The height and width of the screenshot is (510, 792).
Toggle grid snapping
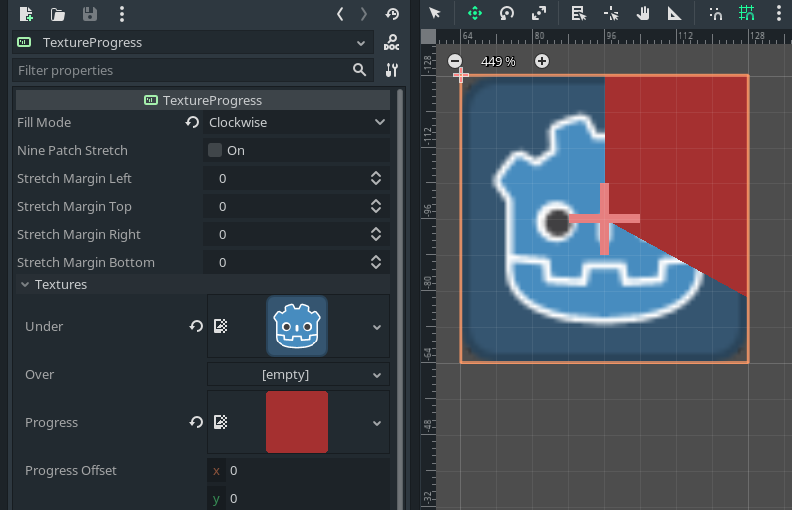pos(747,13)
